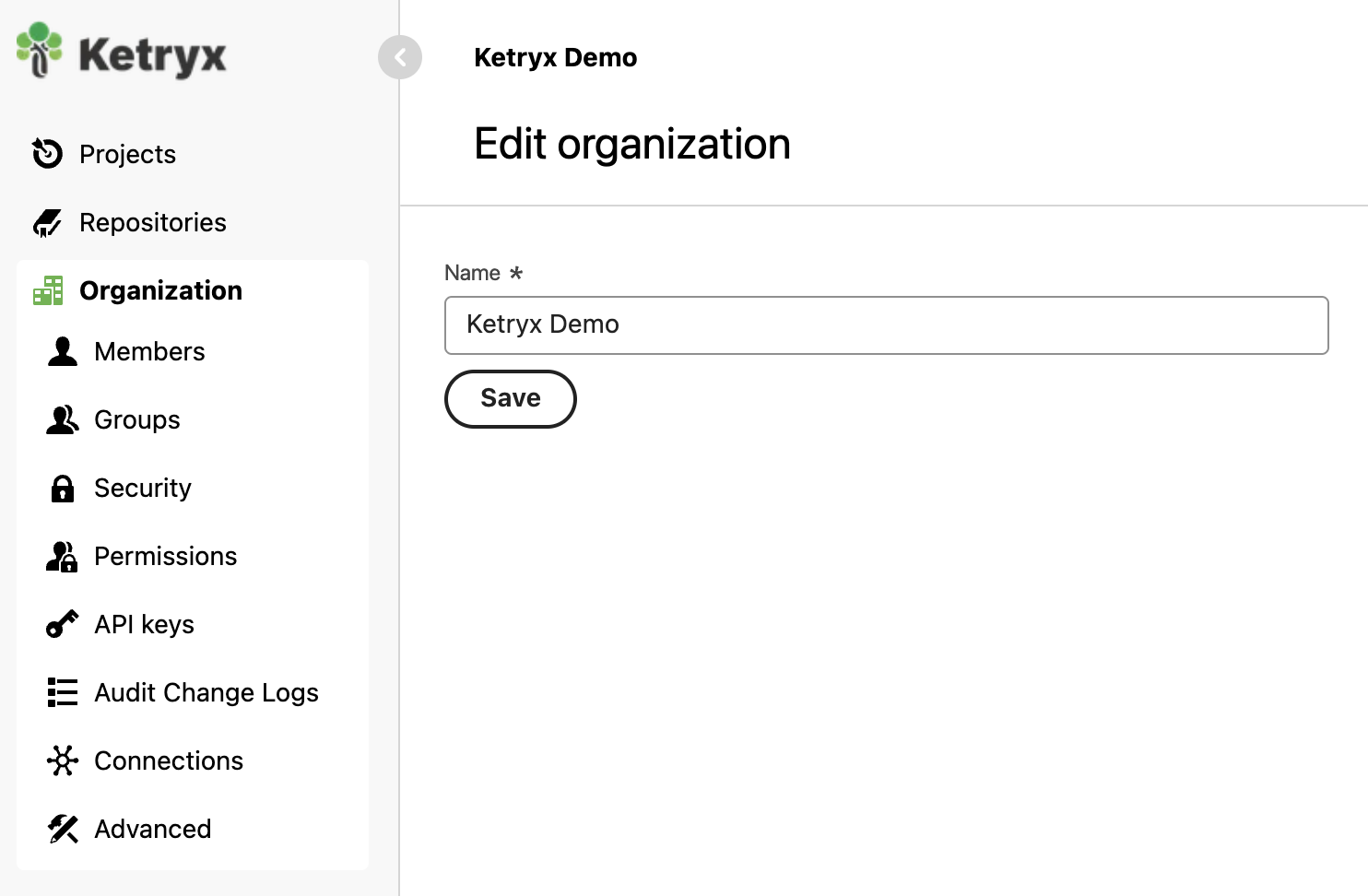
Task: Open the API keys entry
Action: 144,625
